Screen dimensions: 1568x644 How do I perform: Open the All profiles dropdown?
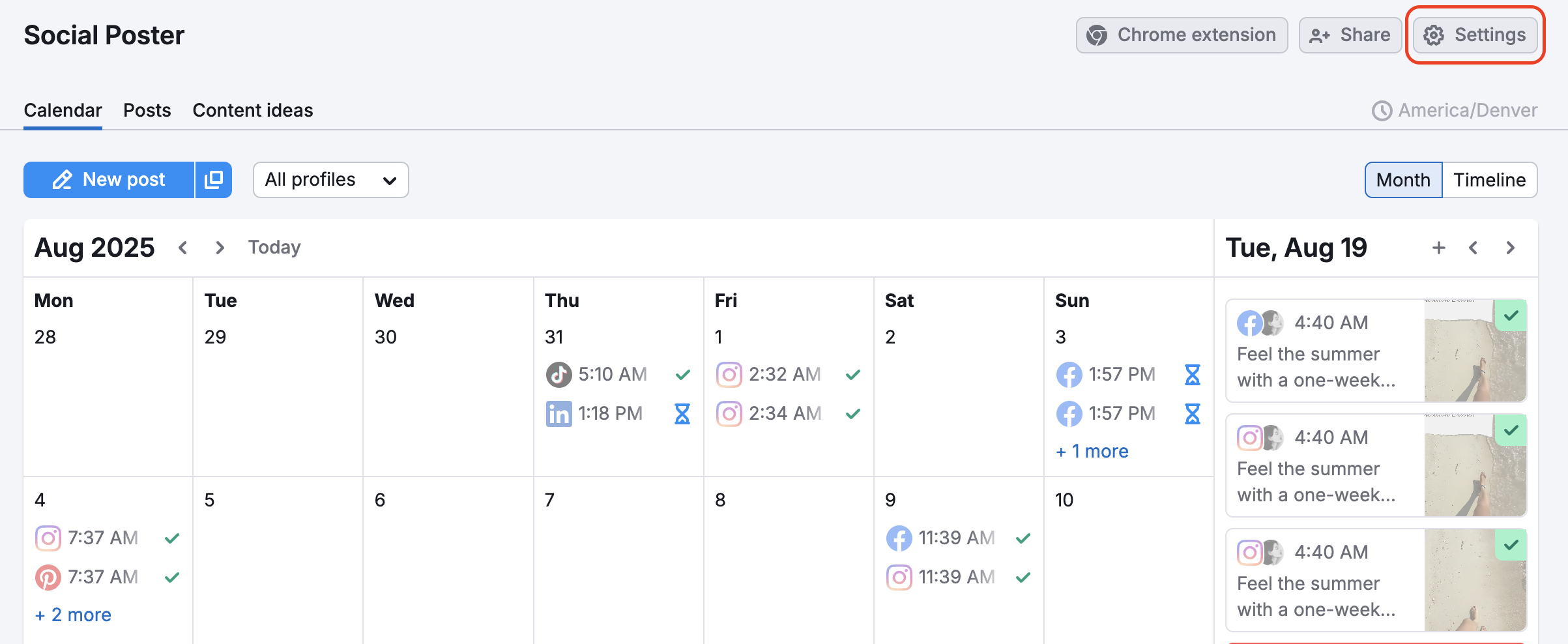click(x=330, y=180)
